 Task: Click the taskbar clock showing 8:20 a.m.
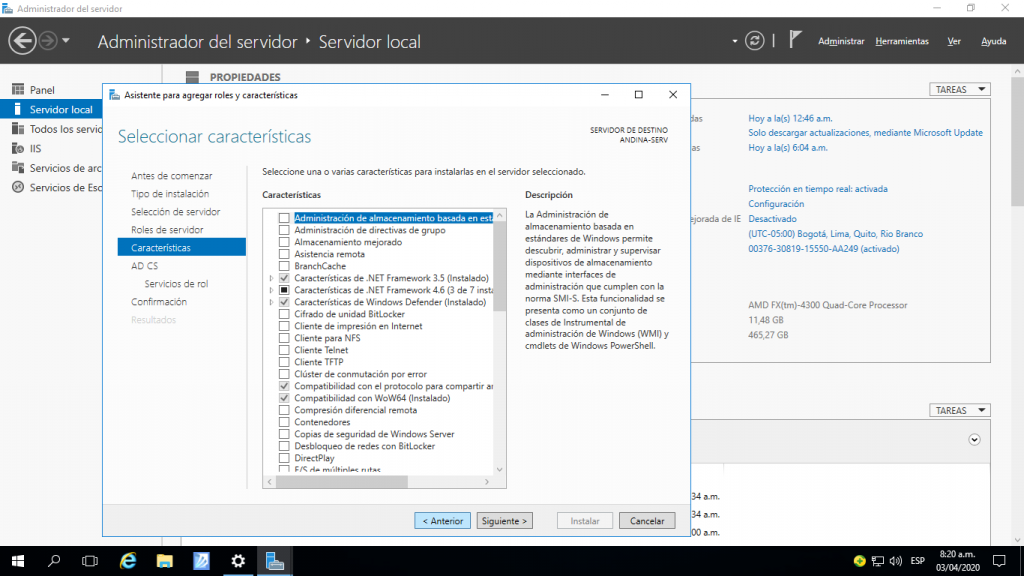coord(957,561)
